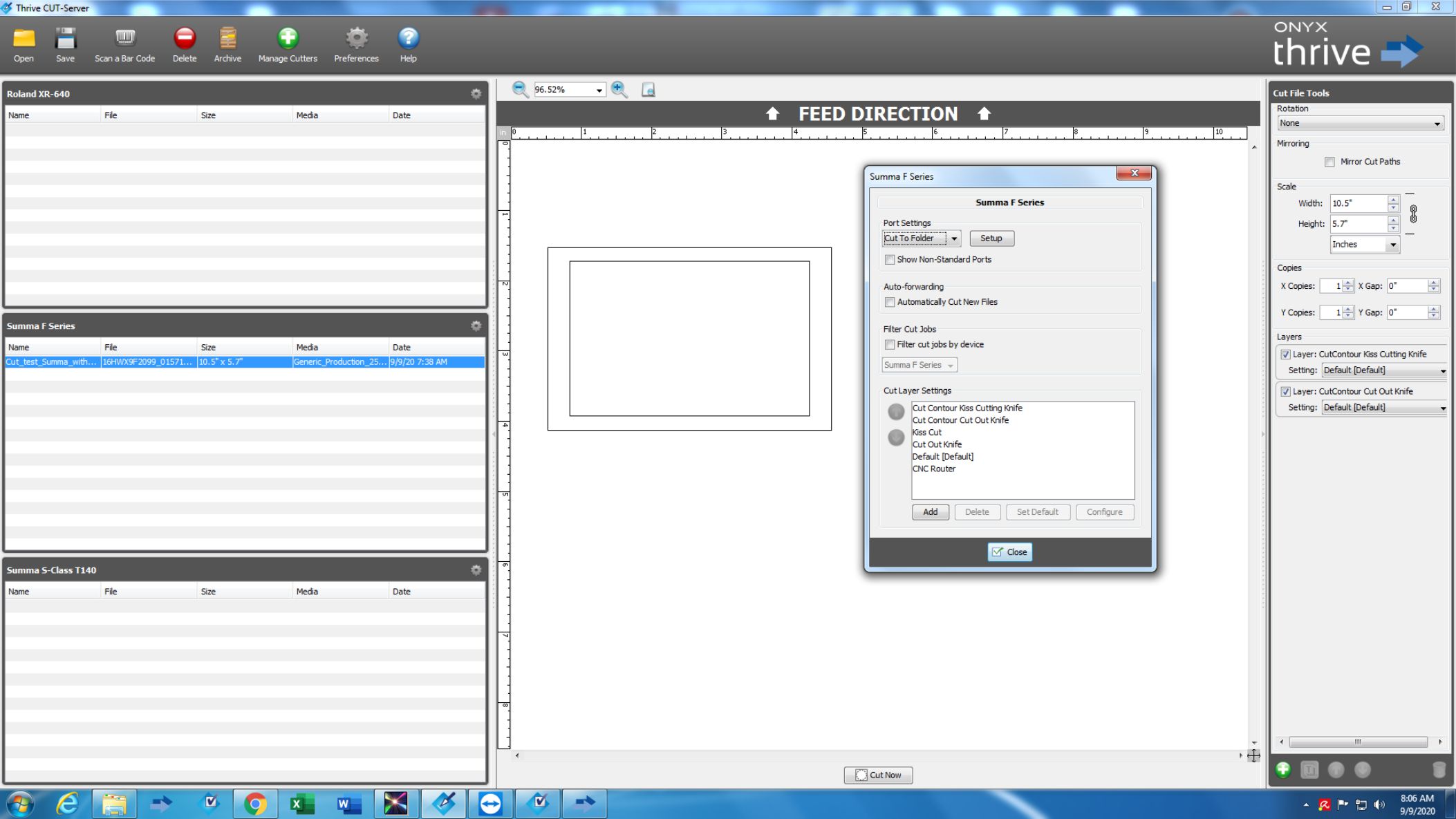
Task: Open Roland XR-640 settings gear
Action: 476,93
